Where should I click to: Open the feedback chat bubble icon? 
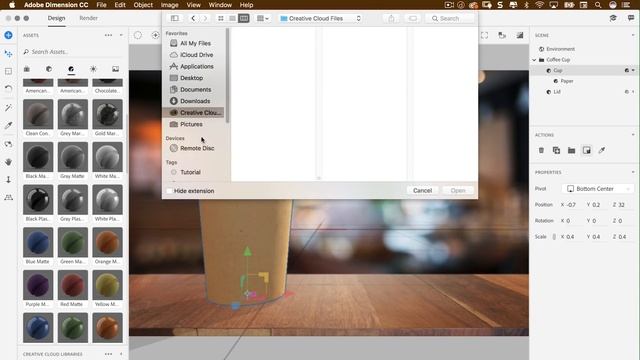631,18
